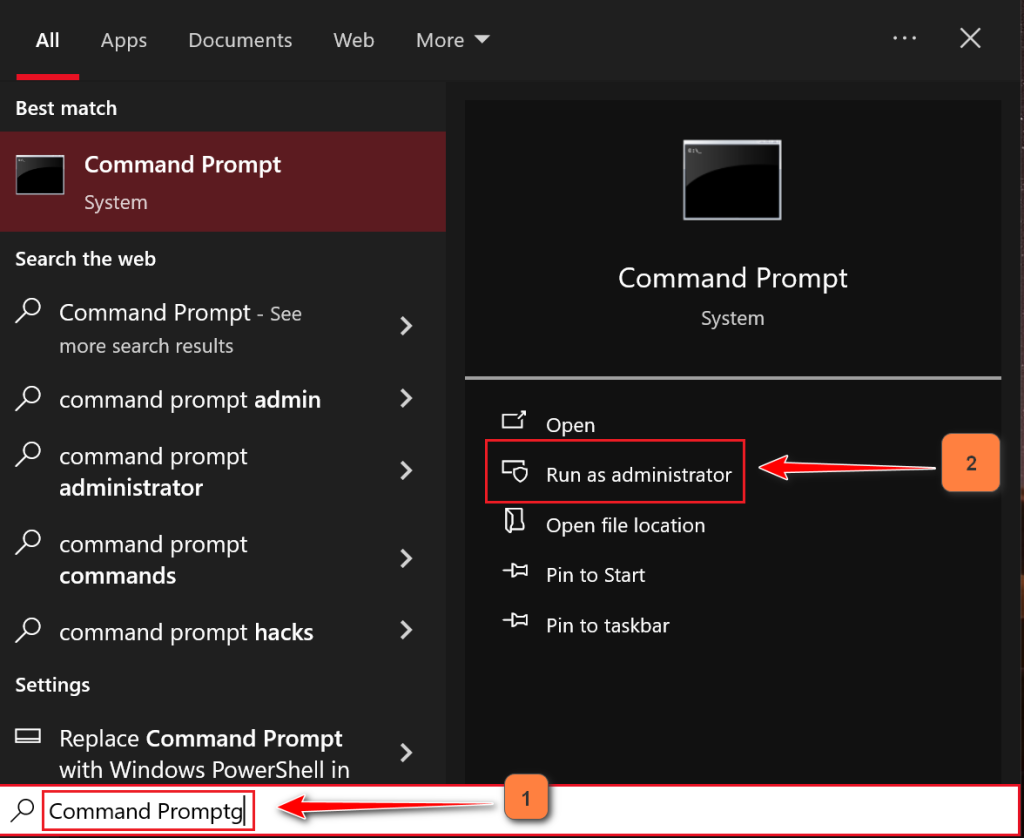Click the Command Prompt icon in Best match
Image resolution: width=1024 pixels, height=838 pixels.
(x=40, y=175)
